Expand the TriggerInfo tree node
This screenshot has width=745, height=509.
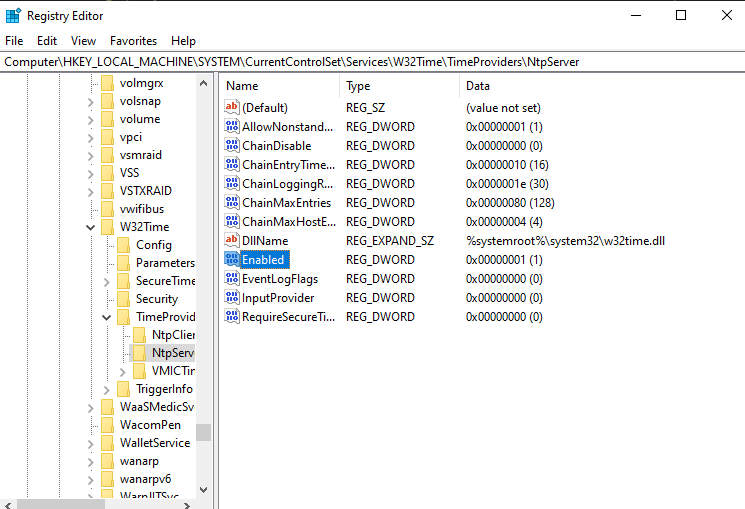coord(107,389)
